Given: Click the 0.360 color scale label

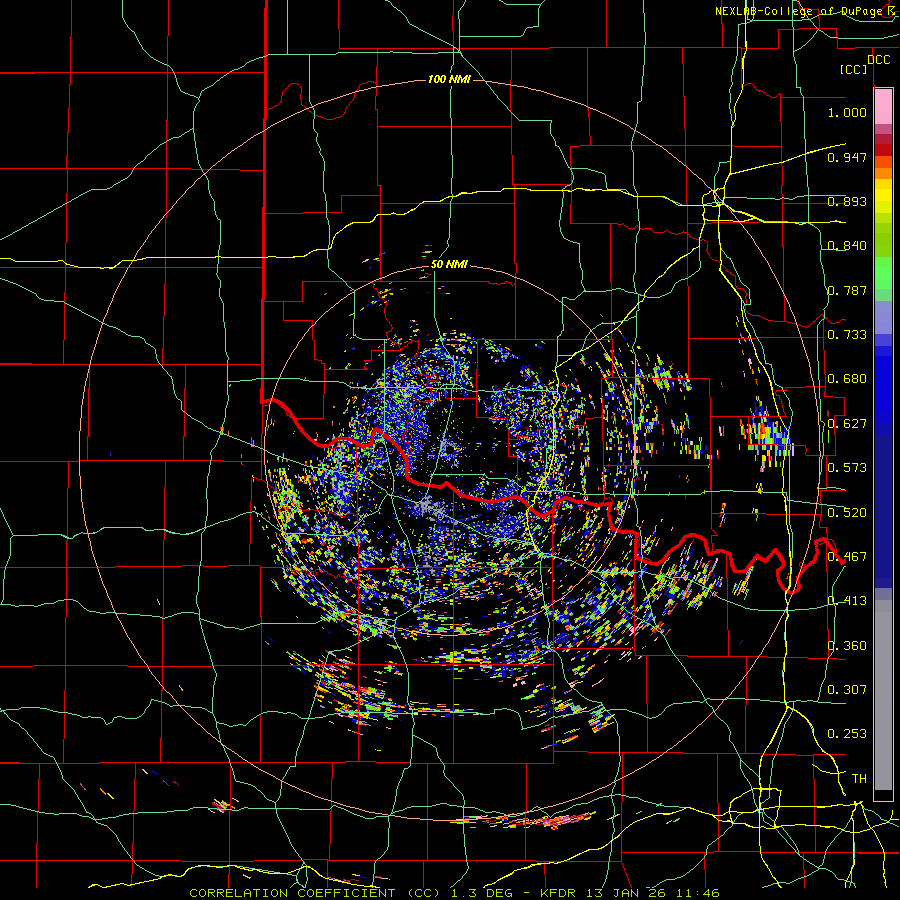Looking at the screenshot, I should pyautogui.click(x=847, y=646).
